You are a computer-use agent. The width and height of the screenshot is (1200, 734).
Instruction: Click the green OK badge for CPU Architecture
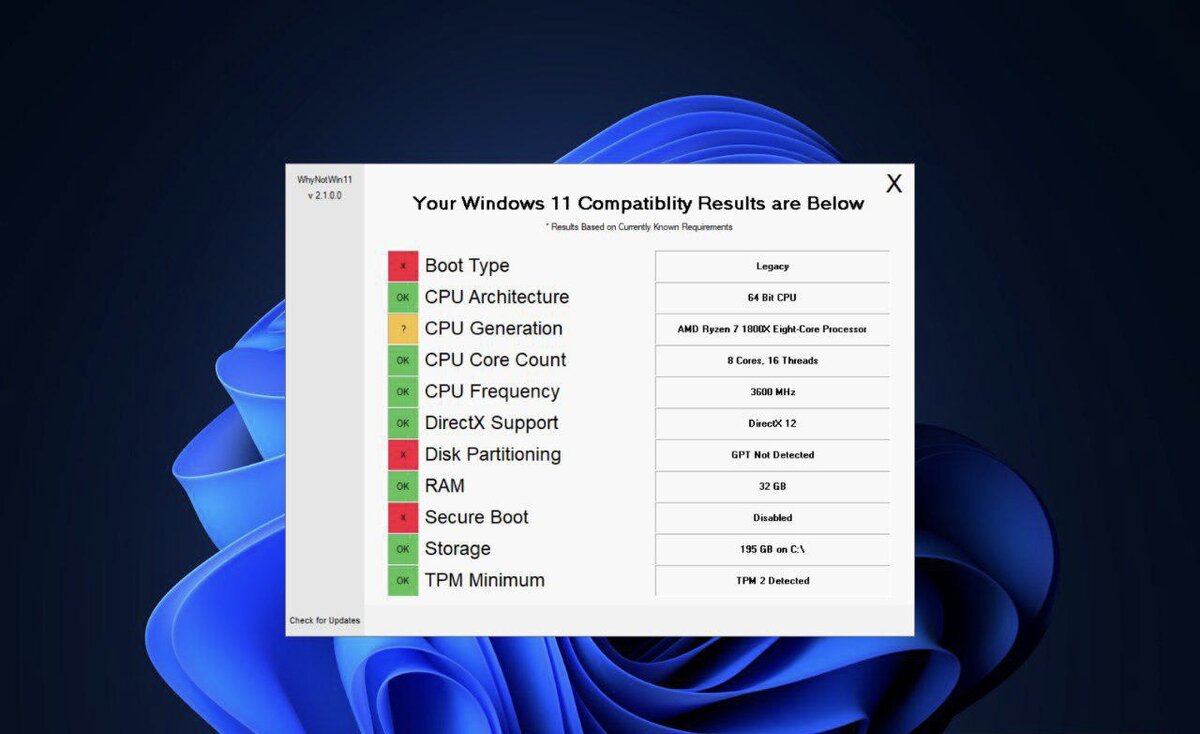click(403, 297)
